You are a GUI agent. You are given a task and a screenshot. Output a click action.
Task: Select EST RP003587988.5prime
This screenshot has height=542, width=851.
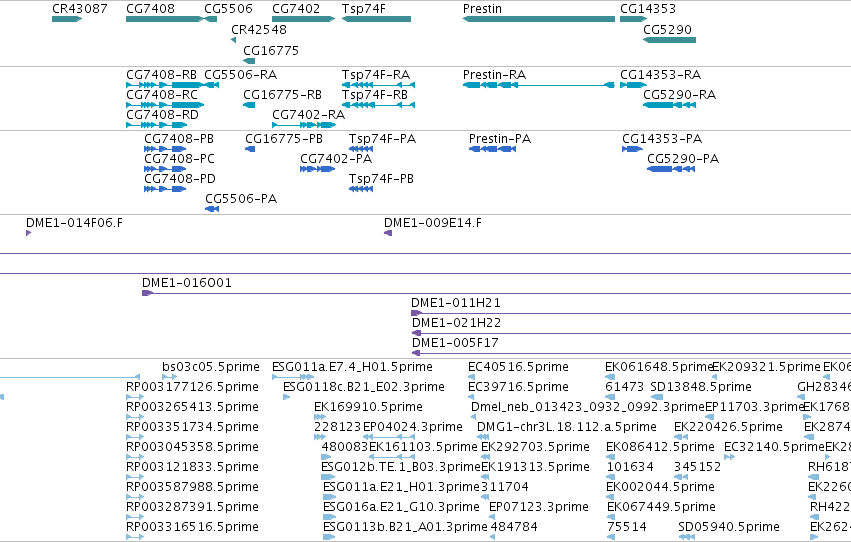(x=135, y=497)
